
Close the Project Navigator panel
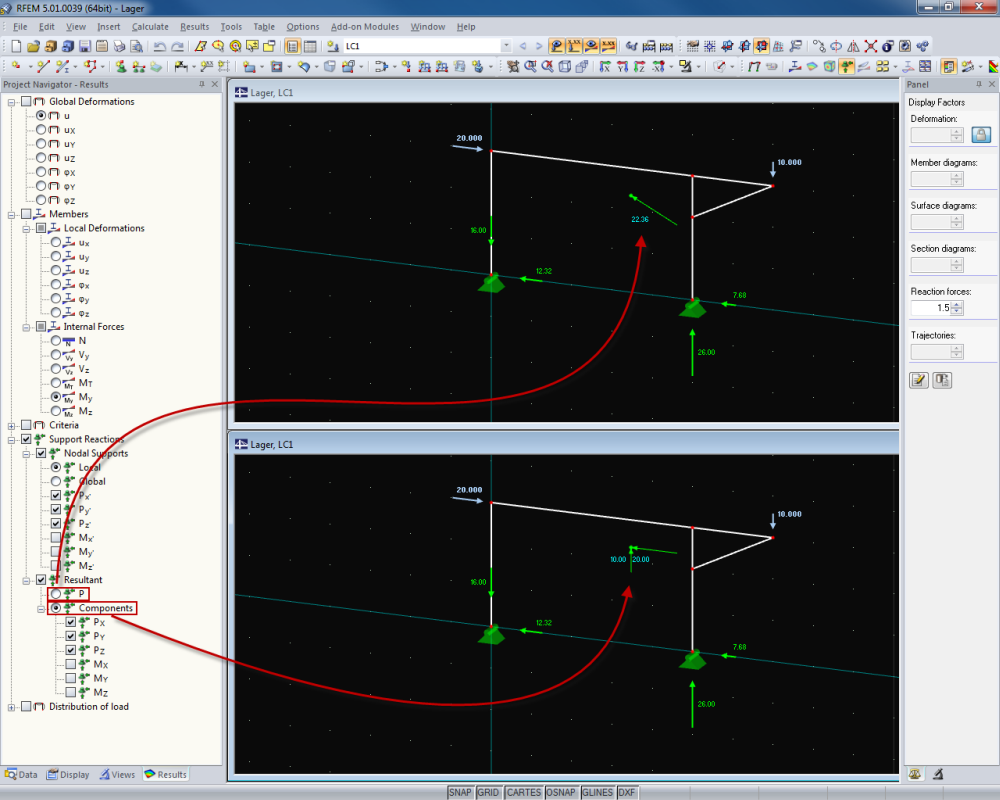coord(215,84)
